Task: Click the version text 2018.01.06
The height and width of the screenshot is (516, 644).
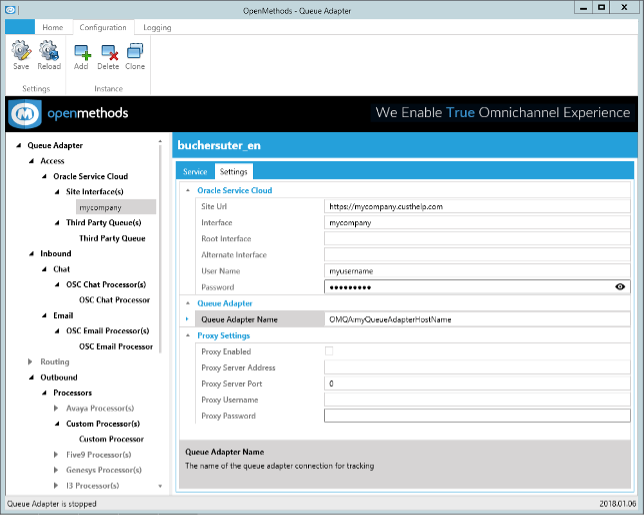Action: click(617, 504)
